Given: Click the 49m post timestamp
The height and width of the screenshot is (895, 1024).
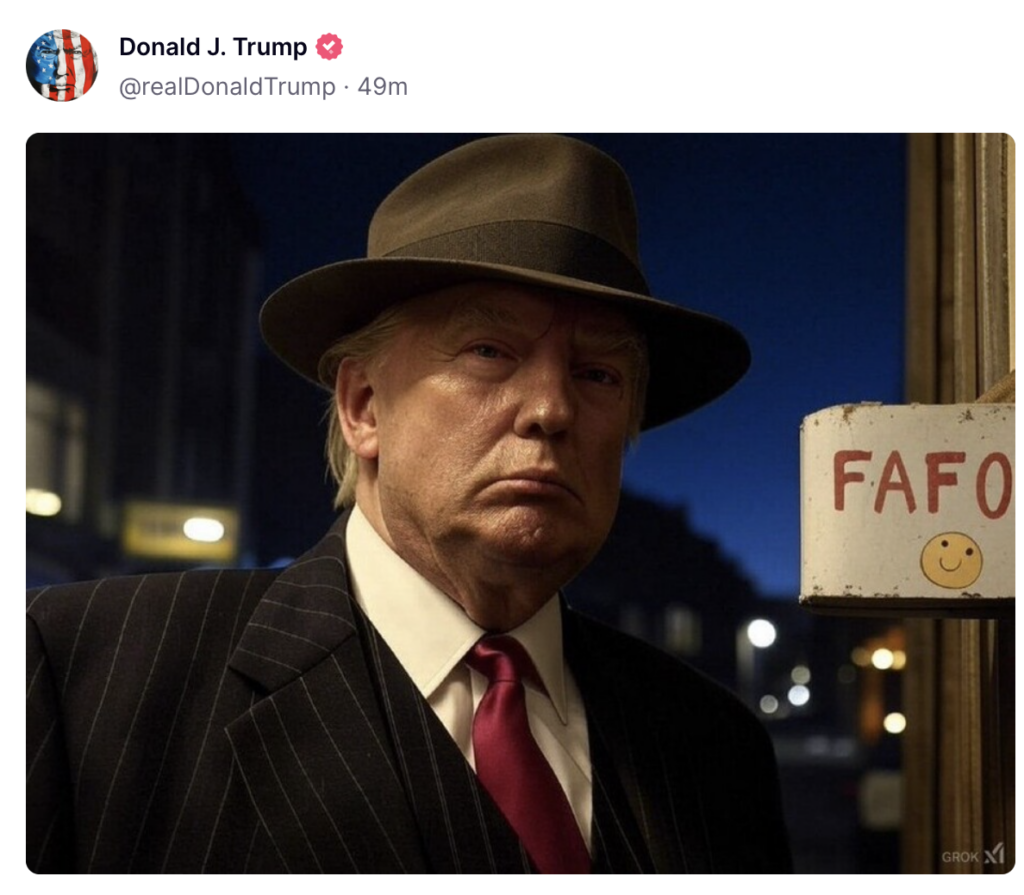Looking at the screenshot, I should pyautogui.click(x=383, y=86).
